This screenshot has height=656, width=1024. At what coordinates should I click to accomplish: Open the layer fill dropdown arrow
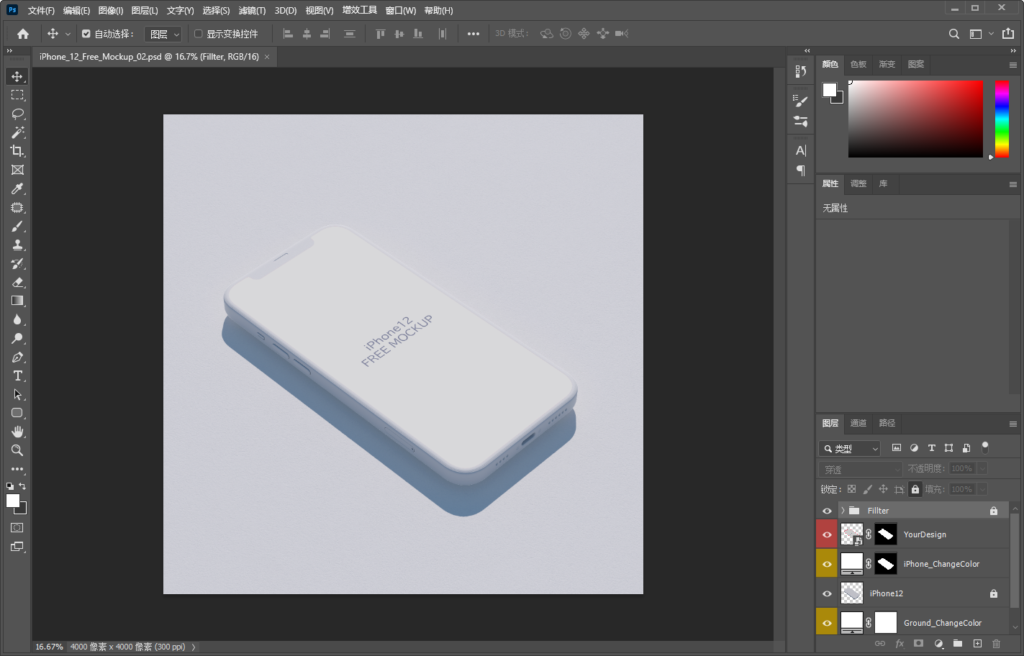coord(982,489)
